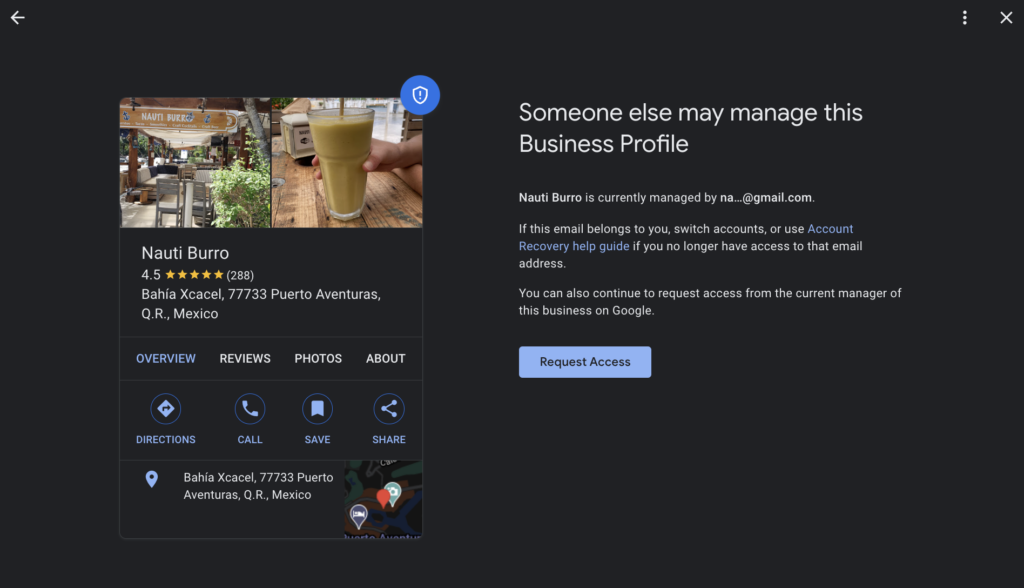Click the SAVE label
1024x588 pixels.
(317, 440)
